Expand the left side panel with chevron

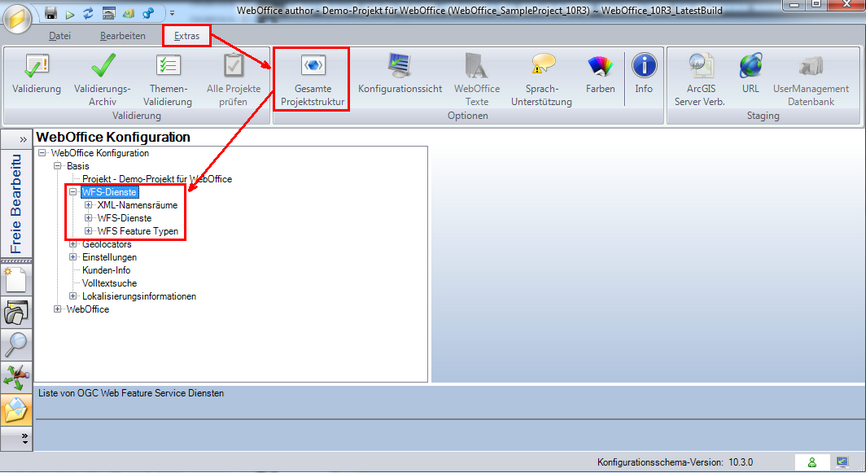23,139
